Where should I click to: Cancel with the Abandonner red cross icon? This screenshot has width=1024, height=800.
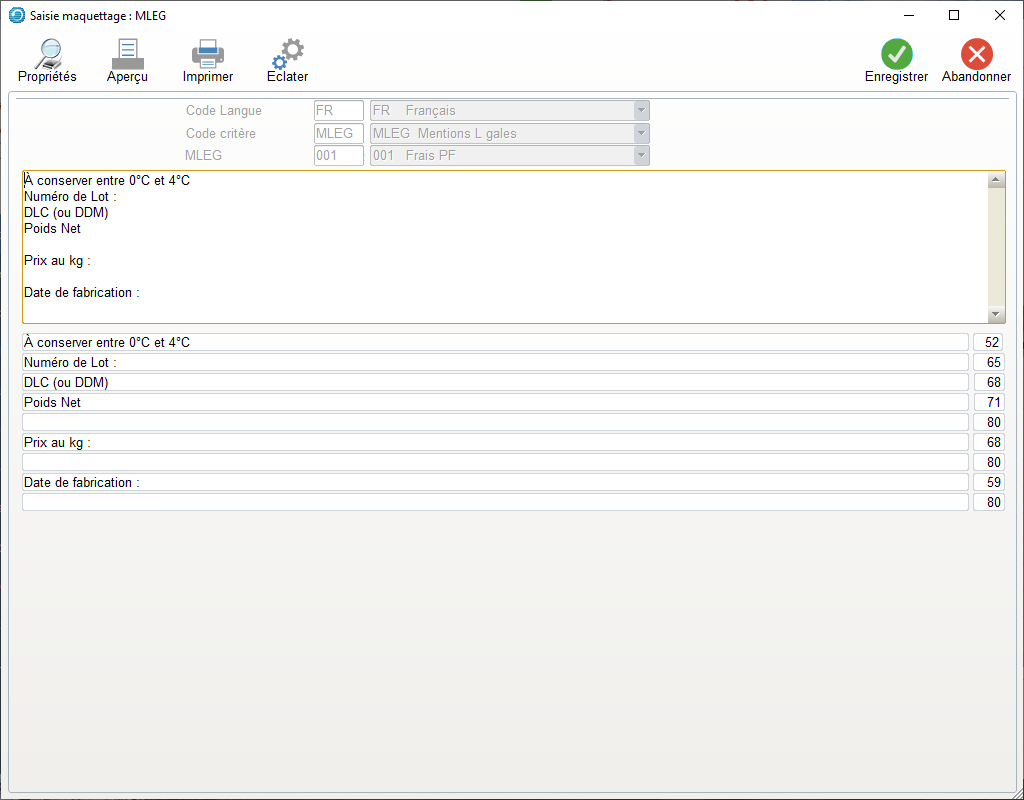coord(976,54)
